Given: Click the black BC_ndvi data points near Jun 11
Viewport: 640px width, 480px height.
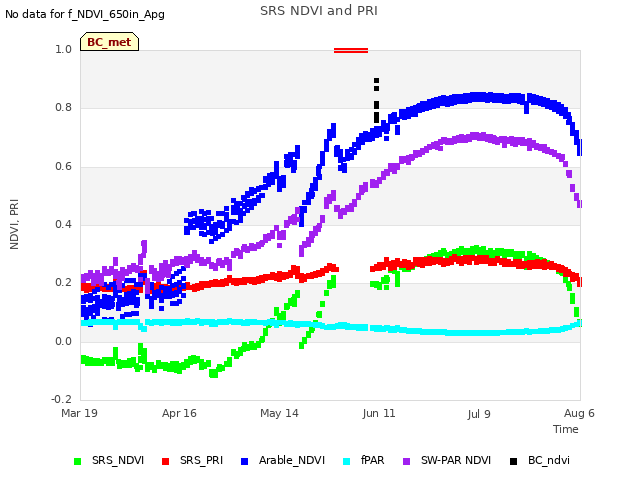Looking at the screenshot, I should click(376, 100).
